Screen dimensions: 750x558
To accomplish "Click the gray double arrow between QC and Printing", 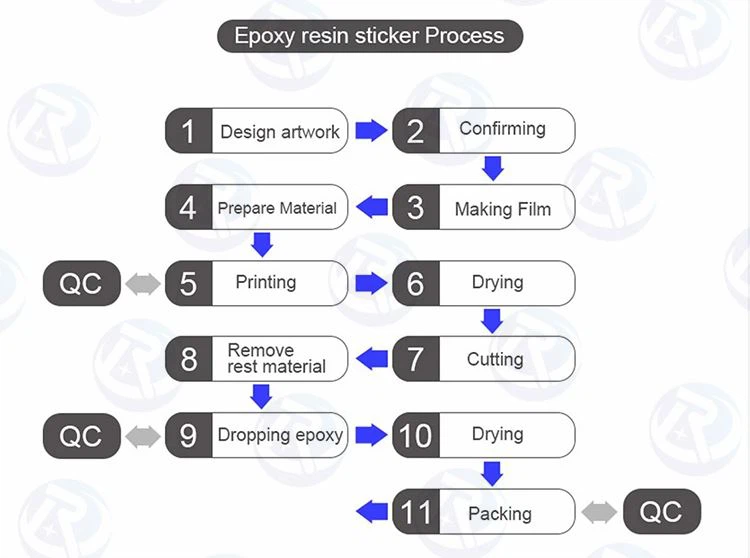I will pyautogui.click(x=143, y=284).
